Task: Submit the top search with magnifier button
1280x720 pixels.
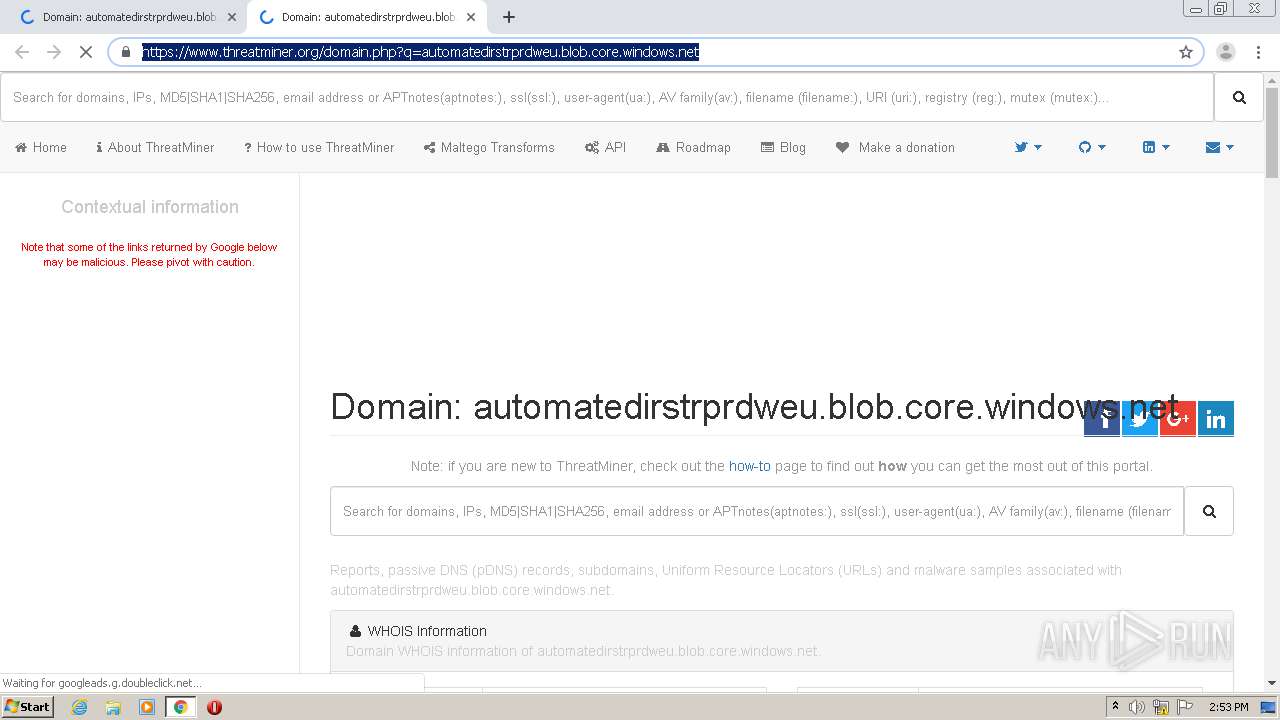Action: click(x=1239, y=97)
